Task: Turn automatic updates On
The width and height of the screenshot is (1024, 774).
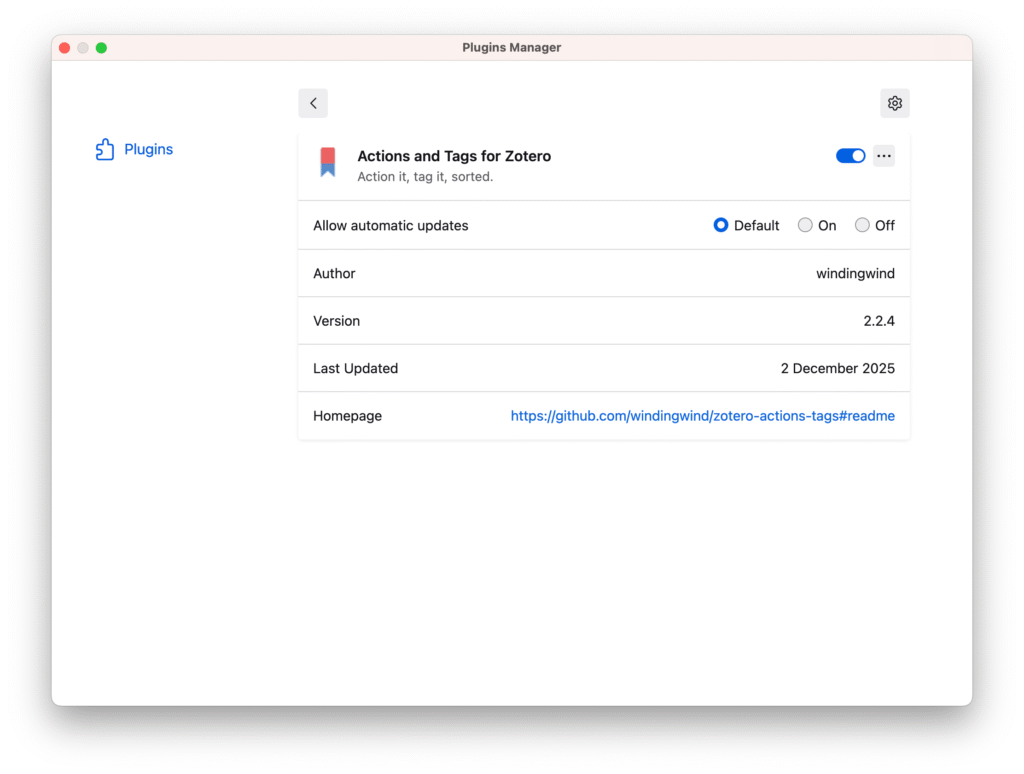Action: tap(805, 226)
